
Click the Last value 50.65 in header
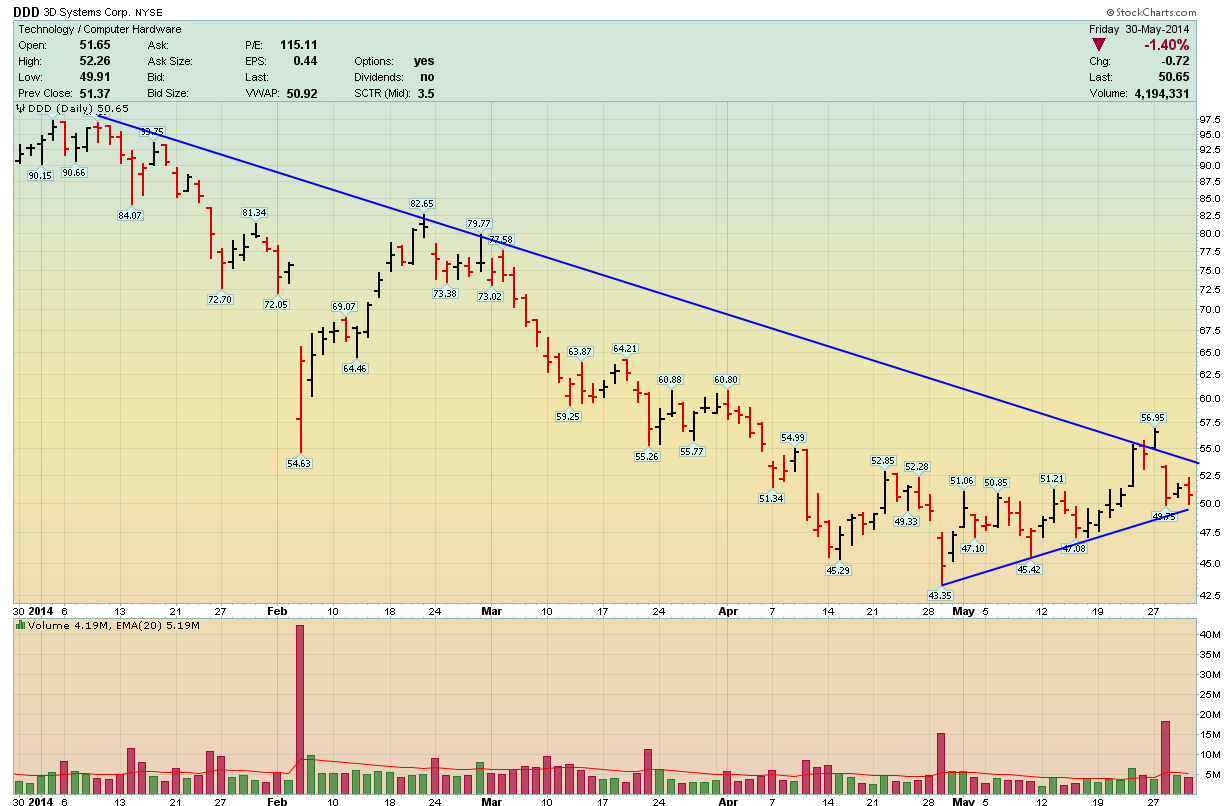(1174, 77)
